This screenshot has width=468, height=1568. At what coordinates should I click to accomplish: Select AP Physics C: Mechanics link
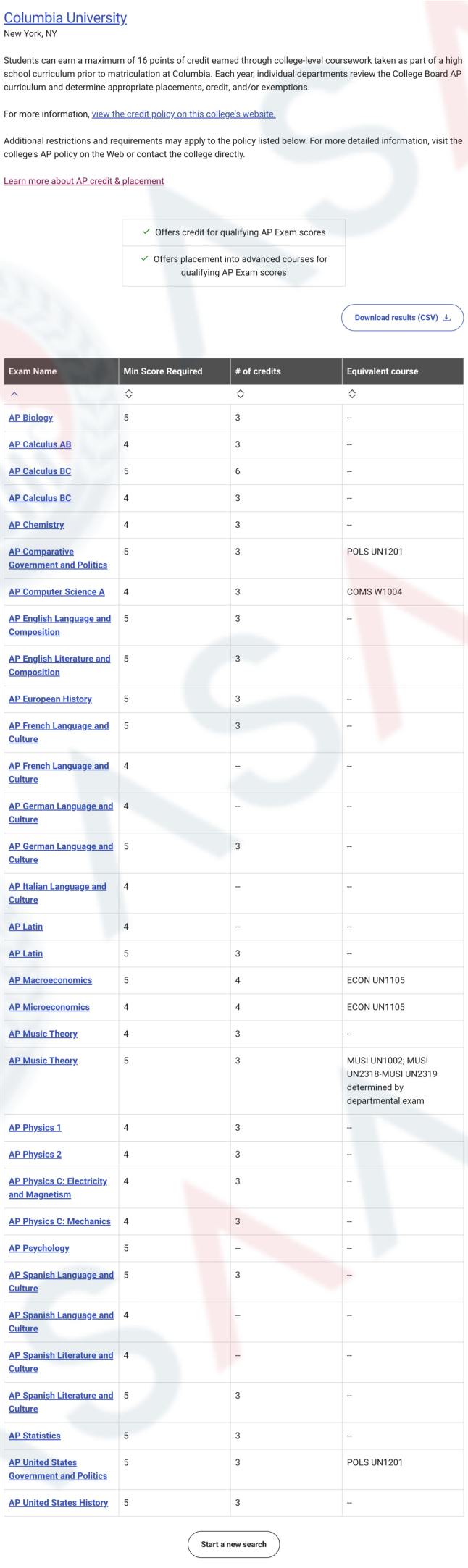click(59, 1222)
